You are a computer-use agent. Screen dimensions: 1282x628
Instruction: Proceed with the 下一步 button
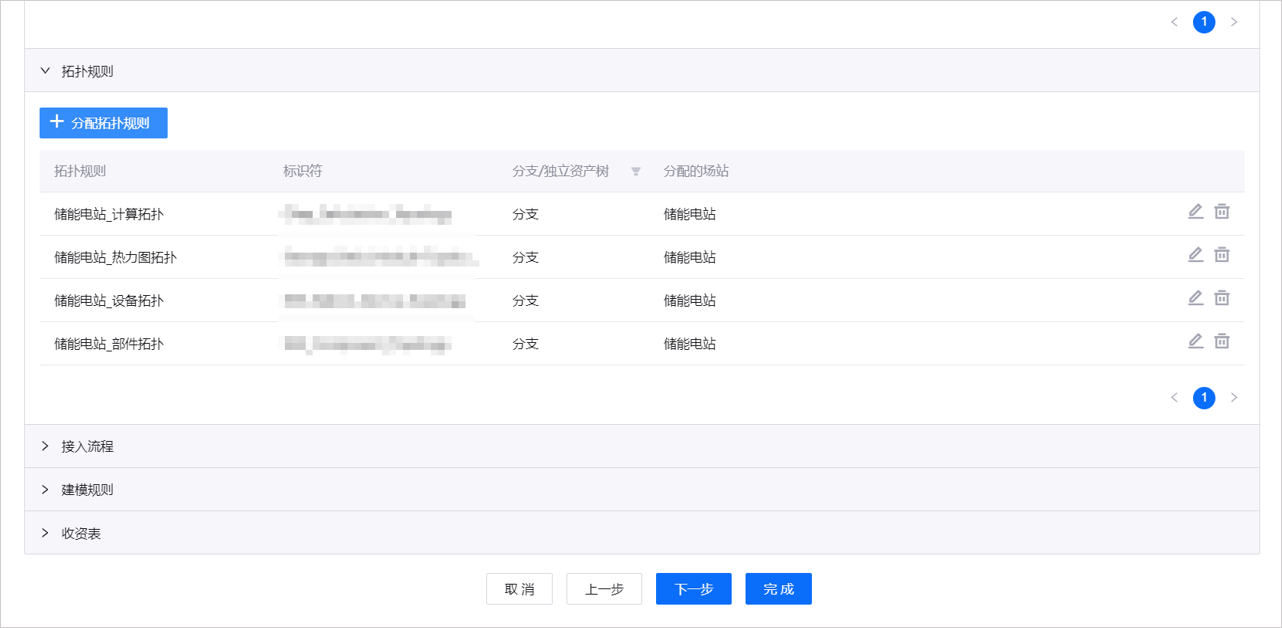[x=693, y=589]
